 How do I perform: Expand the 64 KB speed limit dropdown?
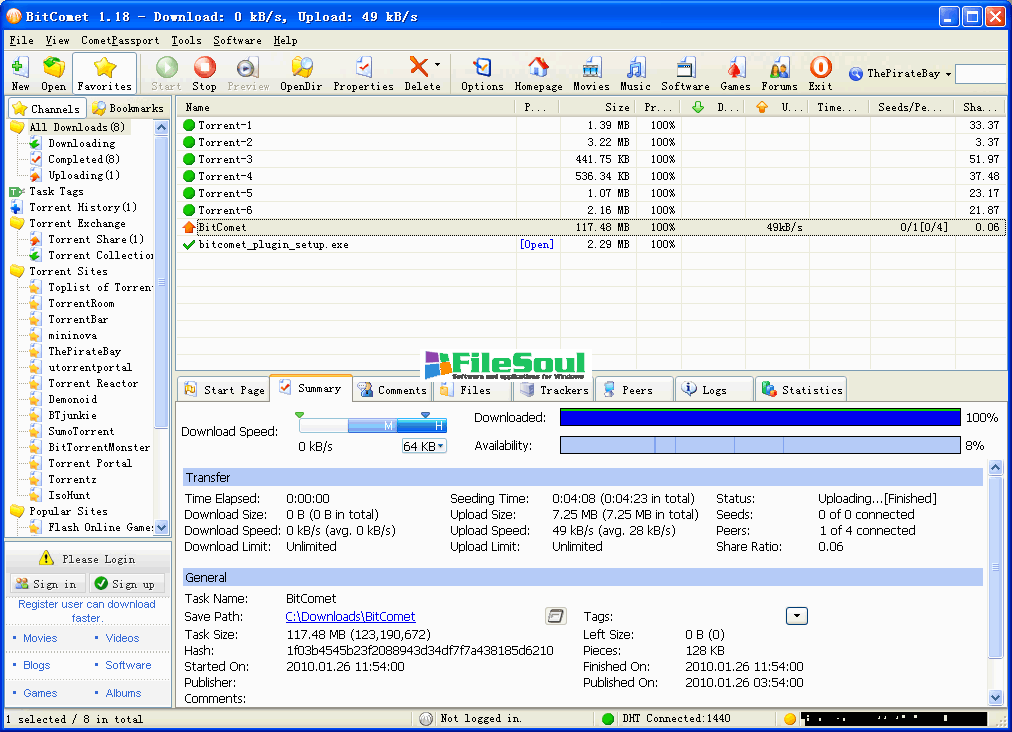pos(441,446)
